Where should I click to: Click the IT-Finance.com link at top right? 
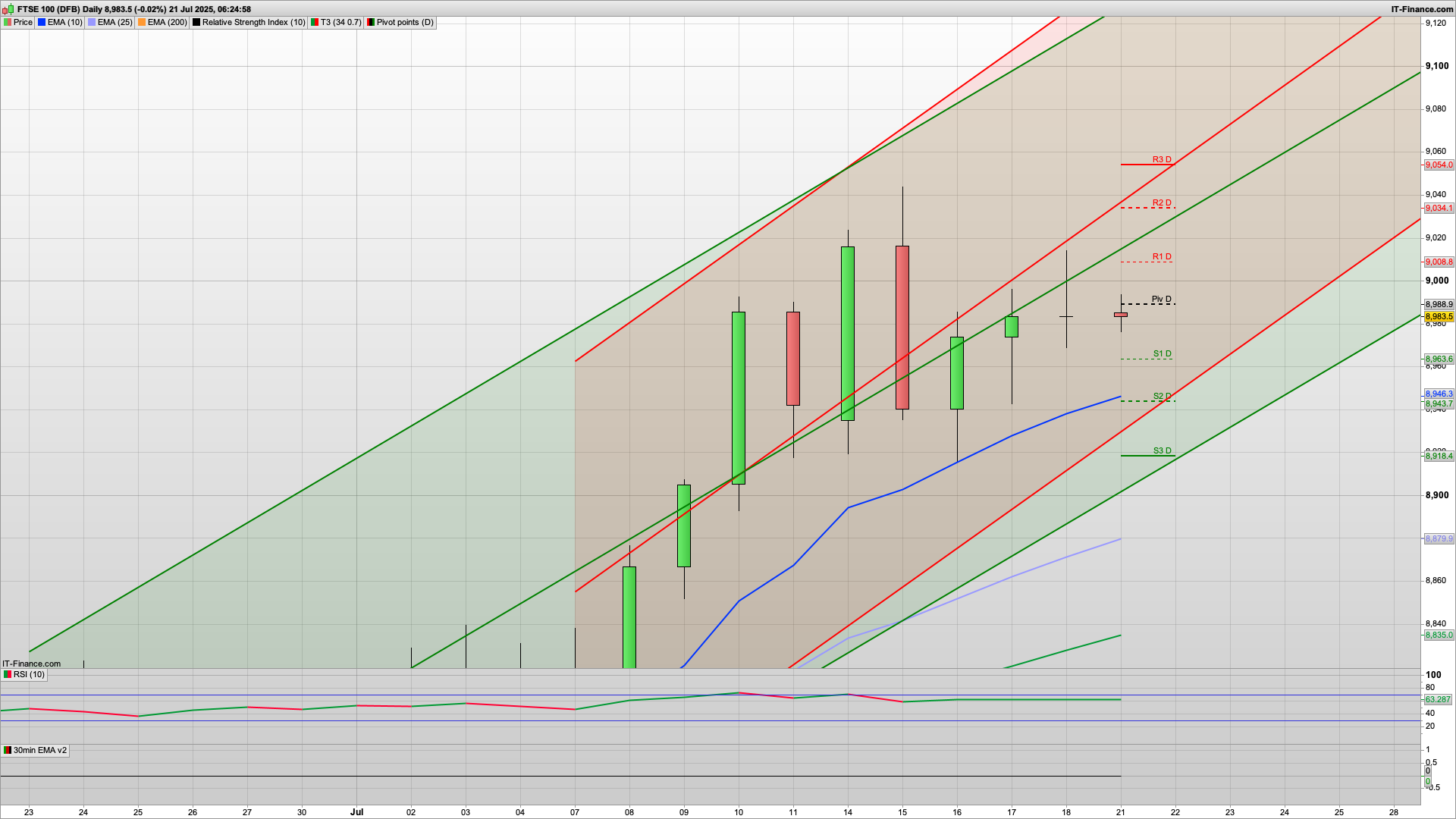(1422, 9)
